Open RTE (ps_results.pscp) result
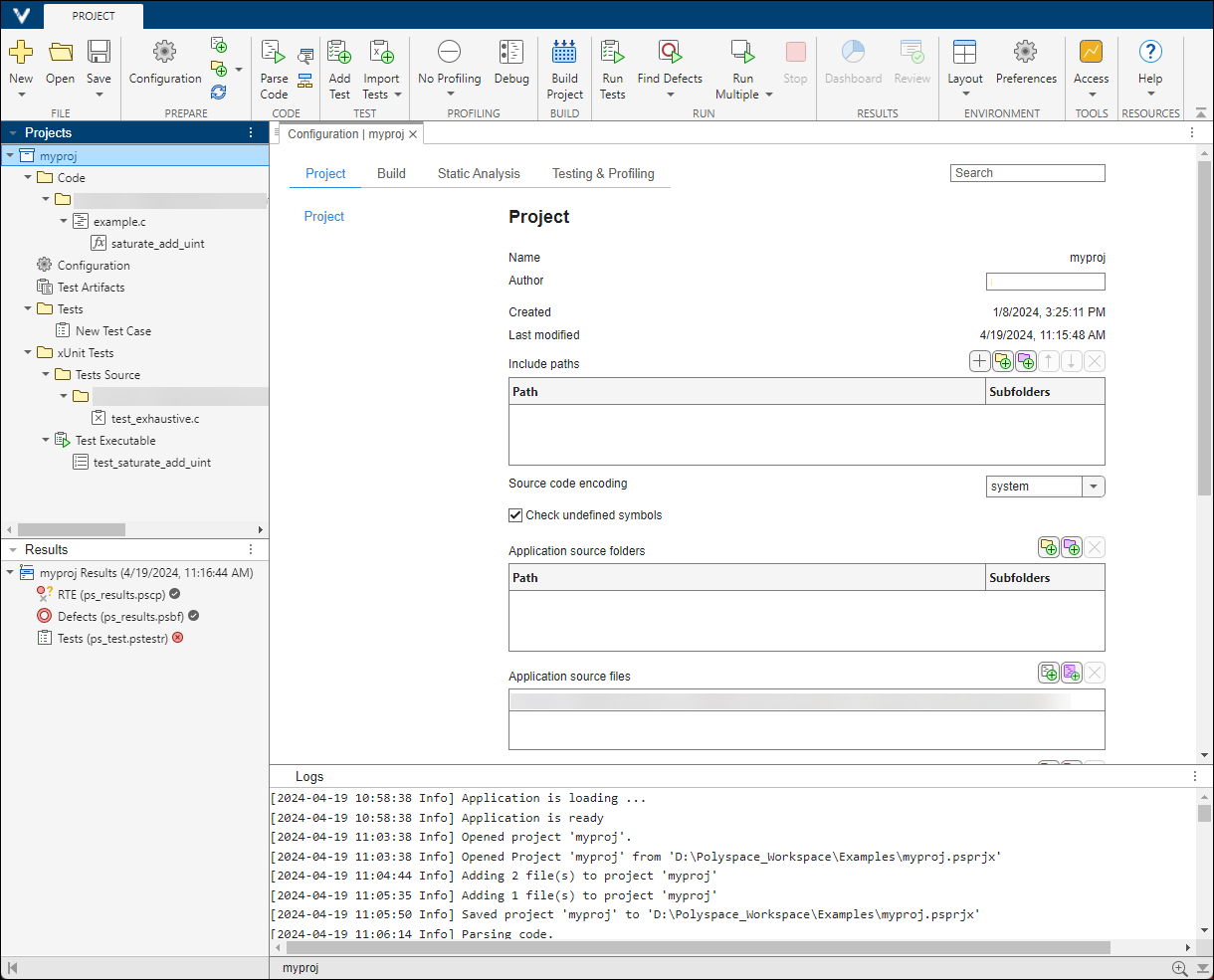Image resolution: width=1214 pixels, height=980 pixels. click(x=110, y=594)
